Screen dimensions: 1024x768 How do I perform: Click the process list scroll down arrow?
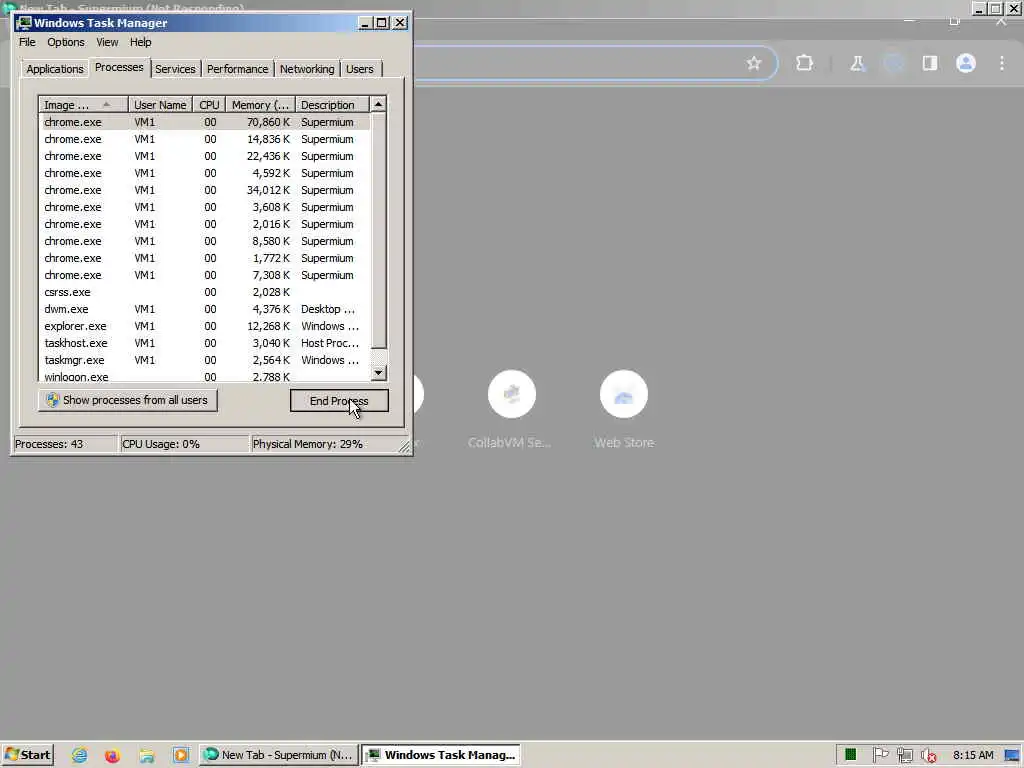378,373
